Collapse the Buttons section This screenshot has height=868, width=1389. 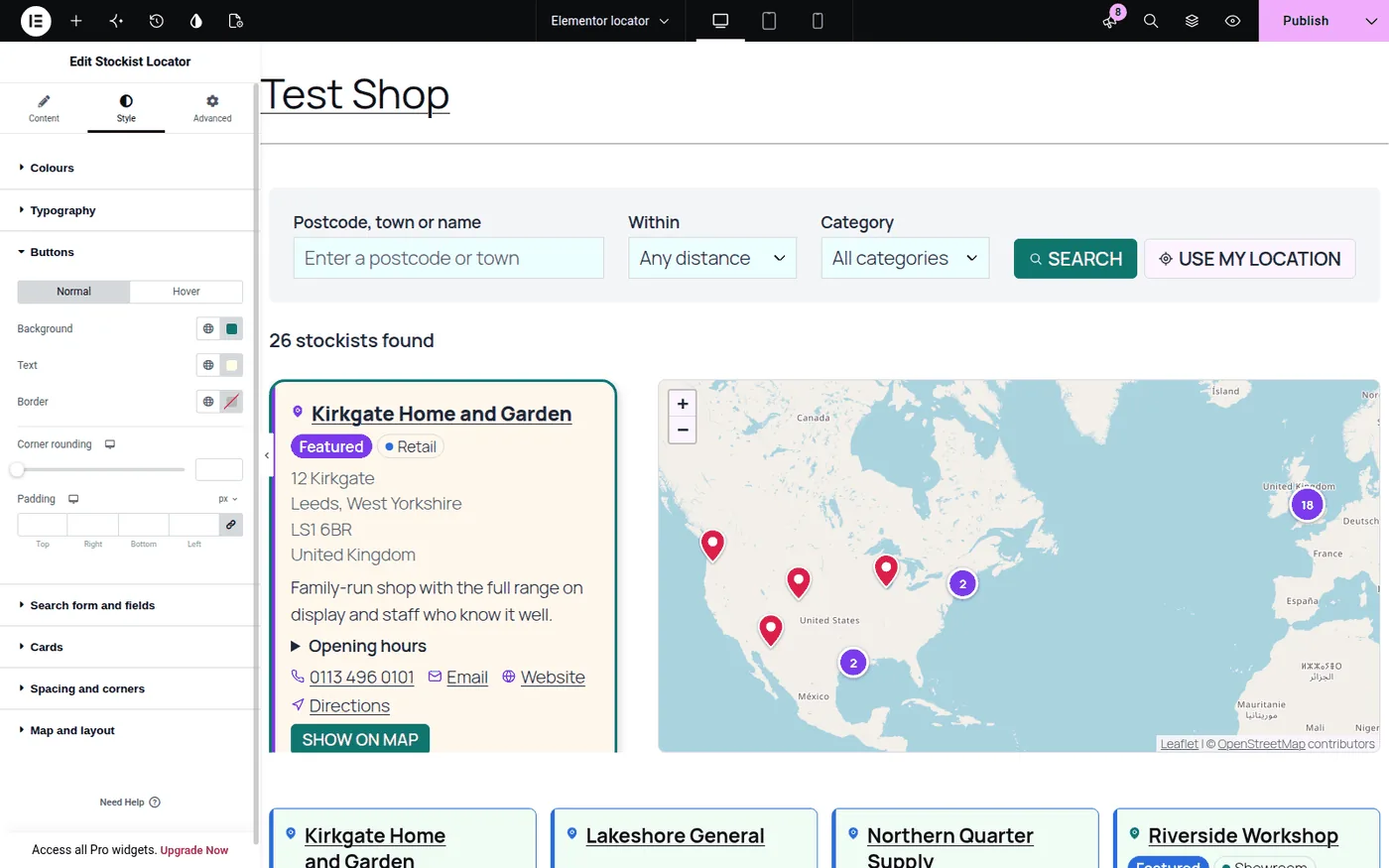tap(129, 252)
